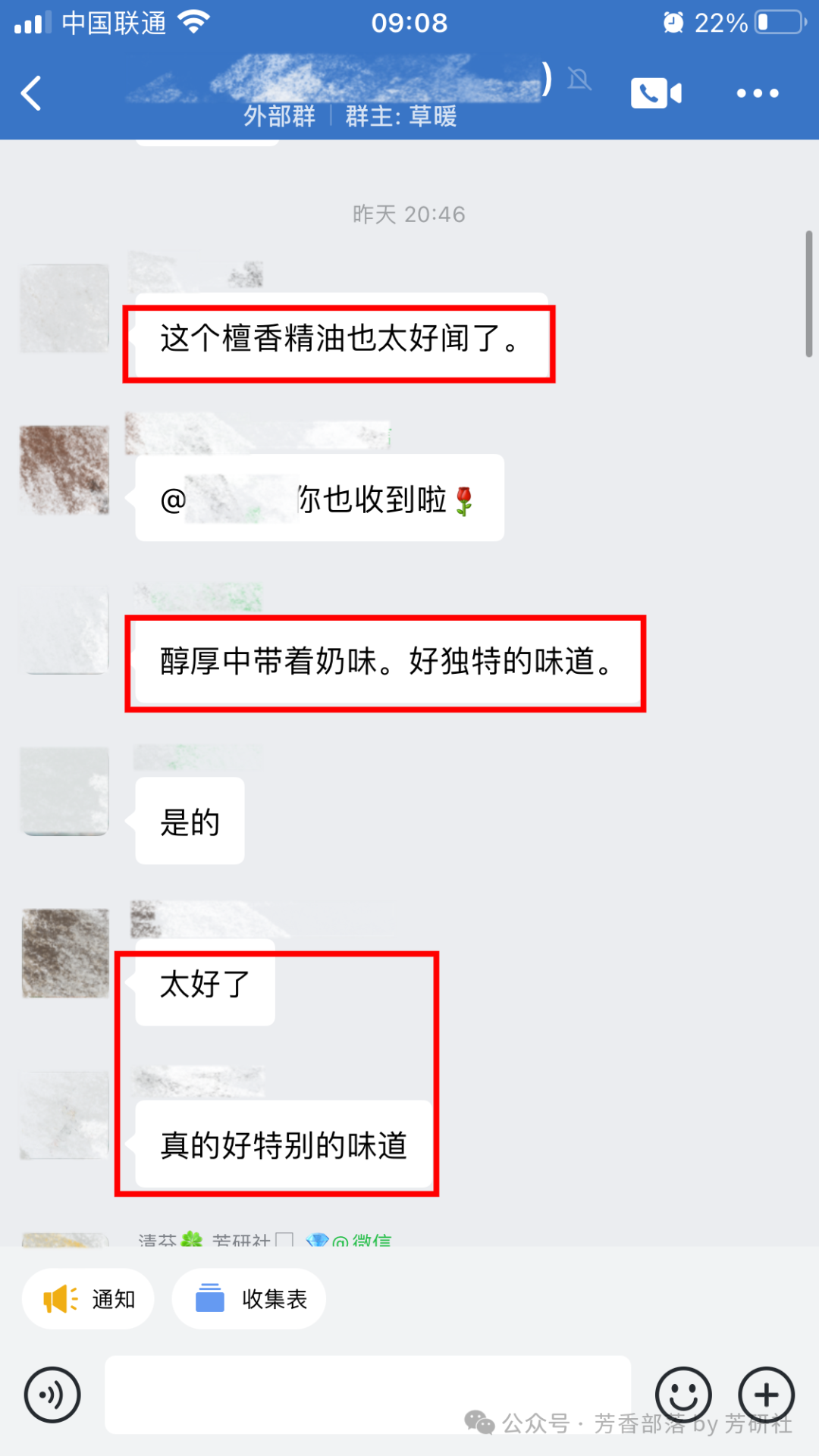Start a voice or video call
The height and width of the screenshot is (1456, 819).
[x=656, y=93]
